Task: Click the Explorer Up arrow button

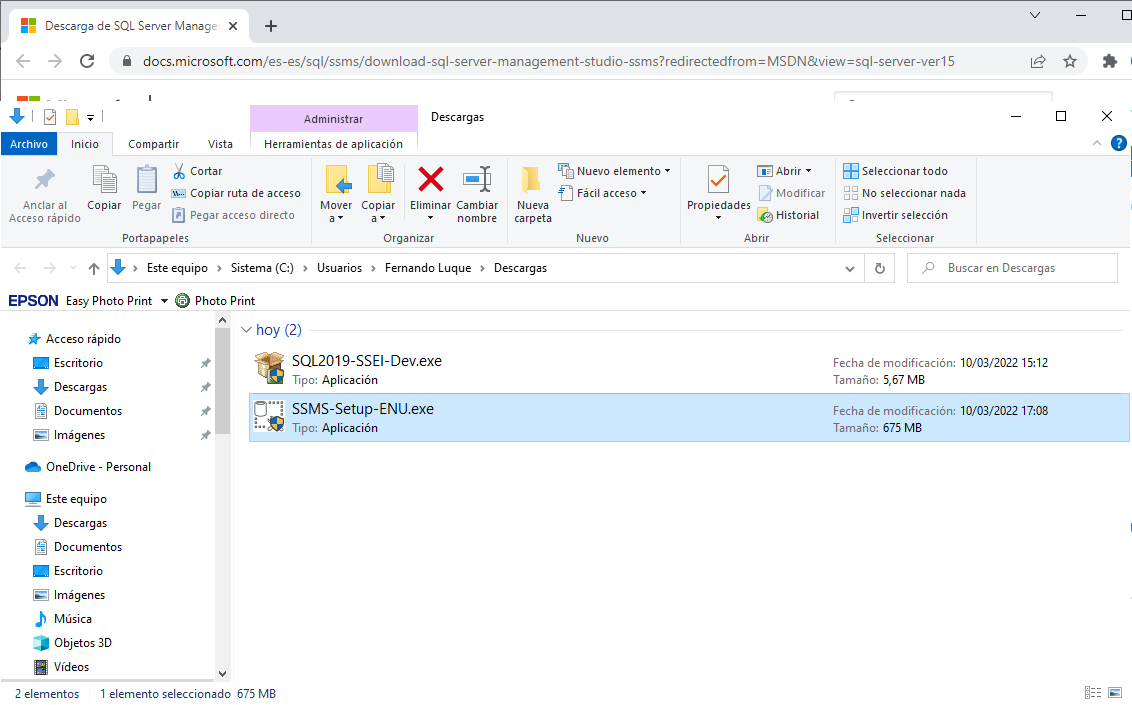Action: point(94,268)
